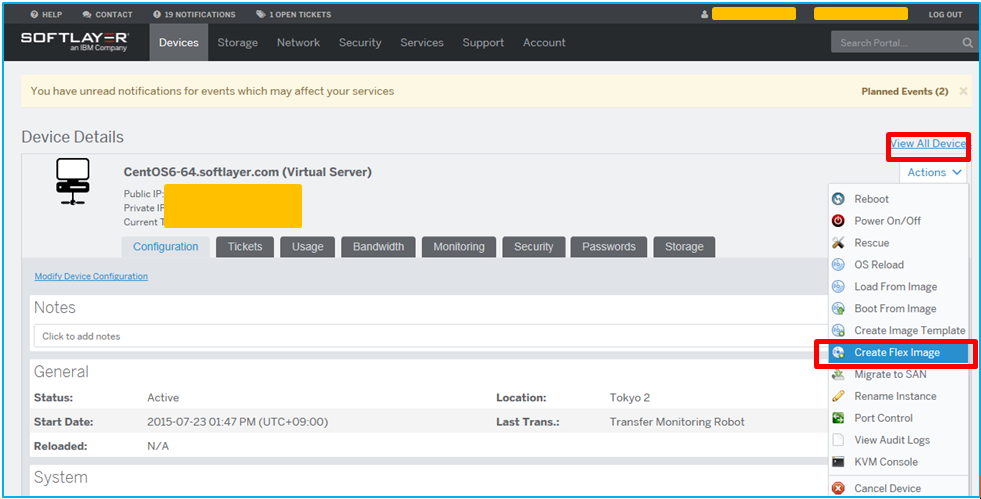The width and height of the screenshot is (981, 499).
Task: Click the Migrate to SAN icon
Action: point(838,375)
